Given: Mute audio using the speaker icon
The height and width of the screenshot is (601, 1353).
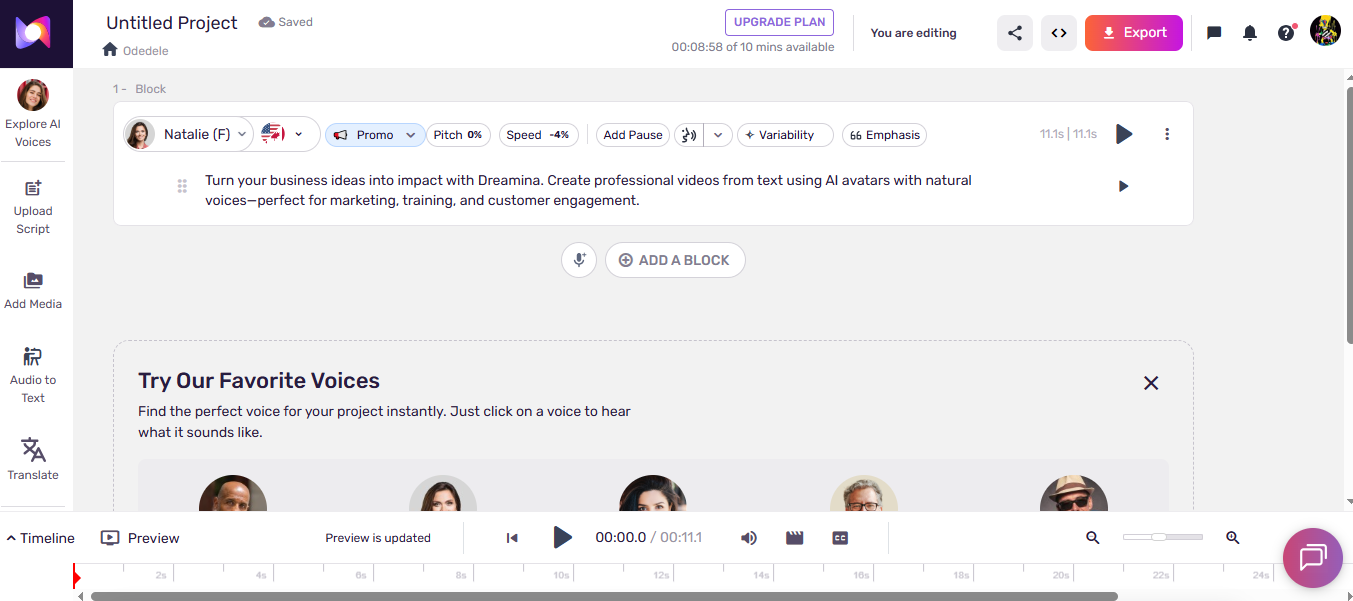Looking at the screenshot, I should [748, 537].
